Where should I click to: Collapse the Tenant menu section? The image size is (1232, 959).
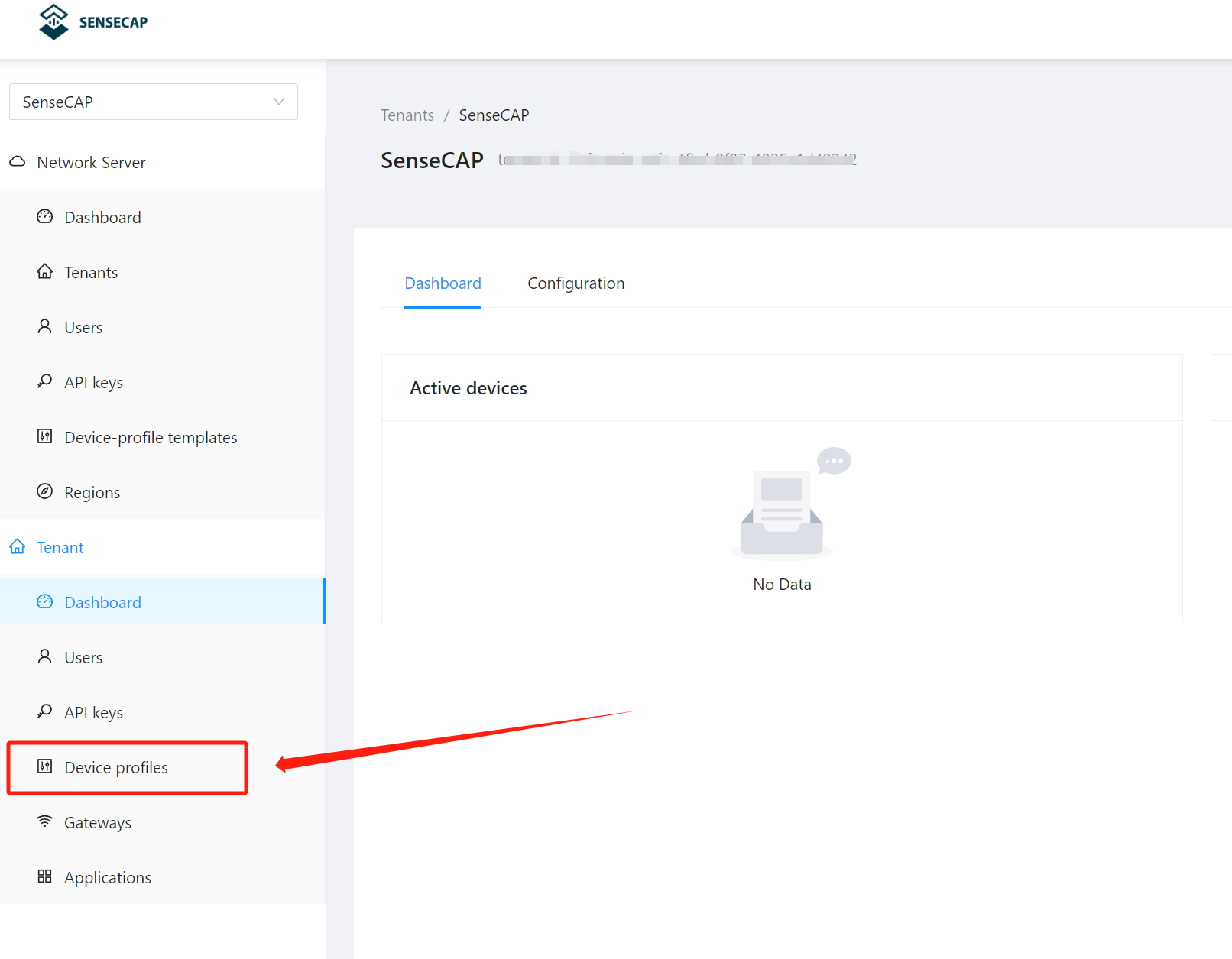click(x=162, y=547)
